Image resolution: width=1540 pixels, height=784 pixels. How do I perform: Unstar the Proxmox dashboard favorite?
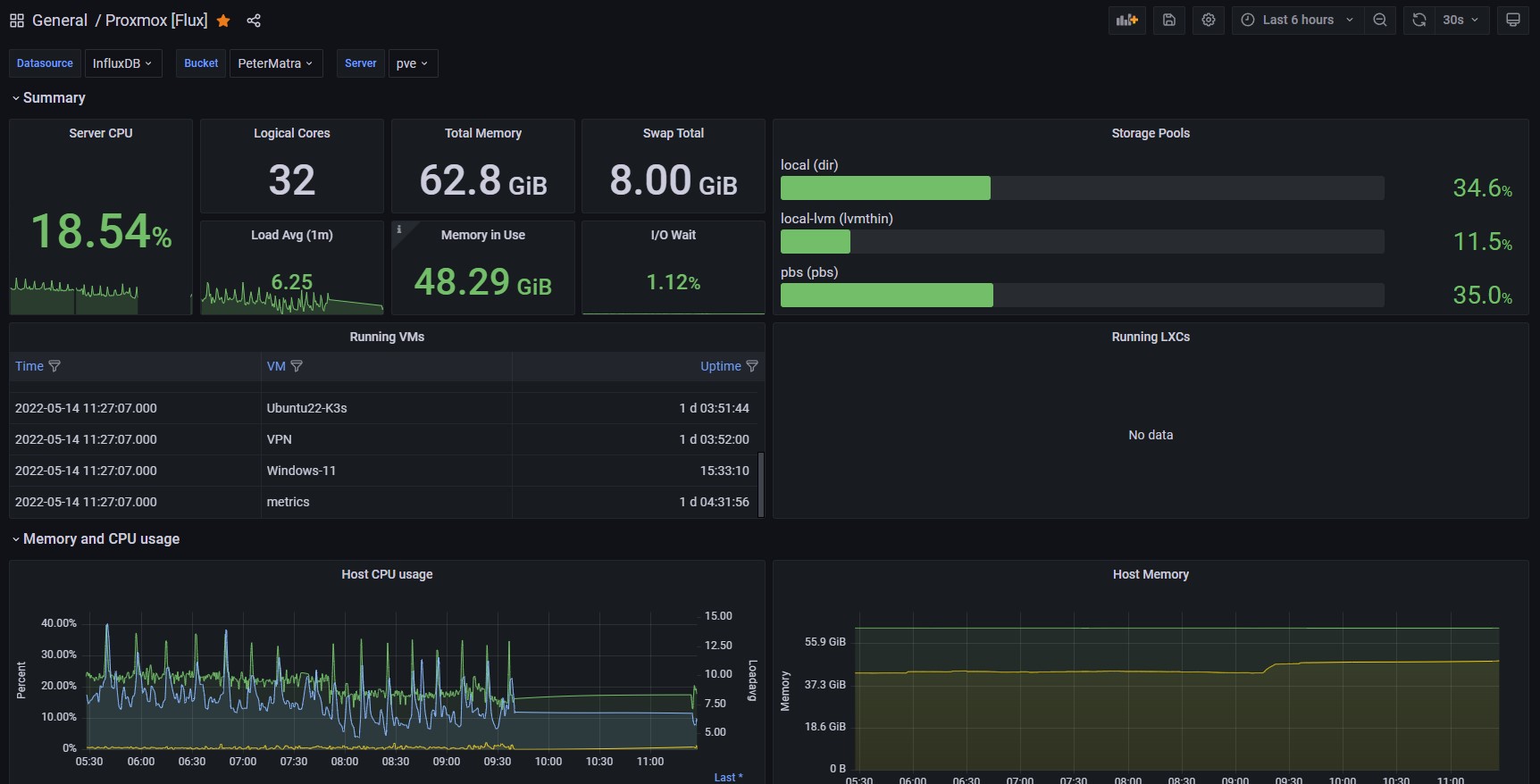(223, 21)
